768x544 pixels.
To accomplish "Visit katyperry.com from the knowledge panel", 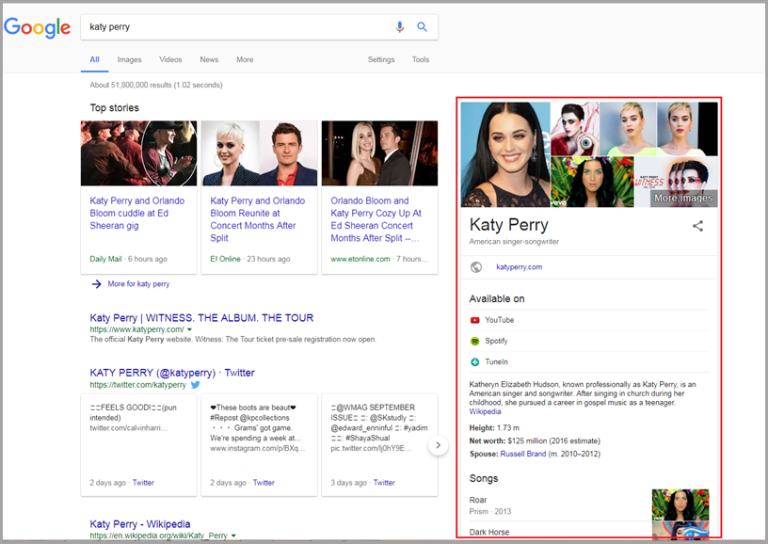I will [x=519, y=267].
